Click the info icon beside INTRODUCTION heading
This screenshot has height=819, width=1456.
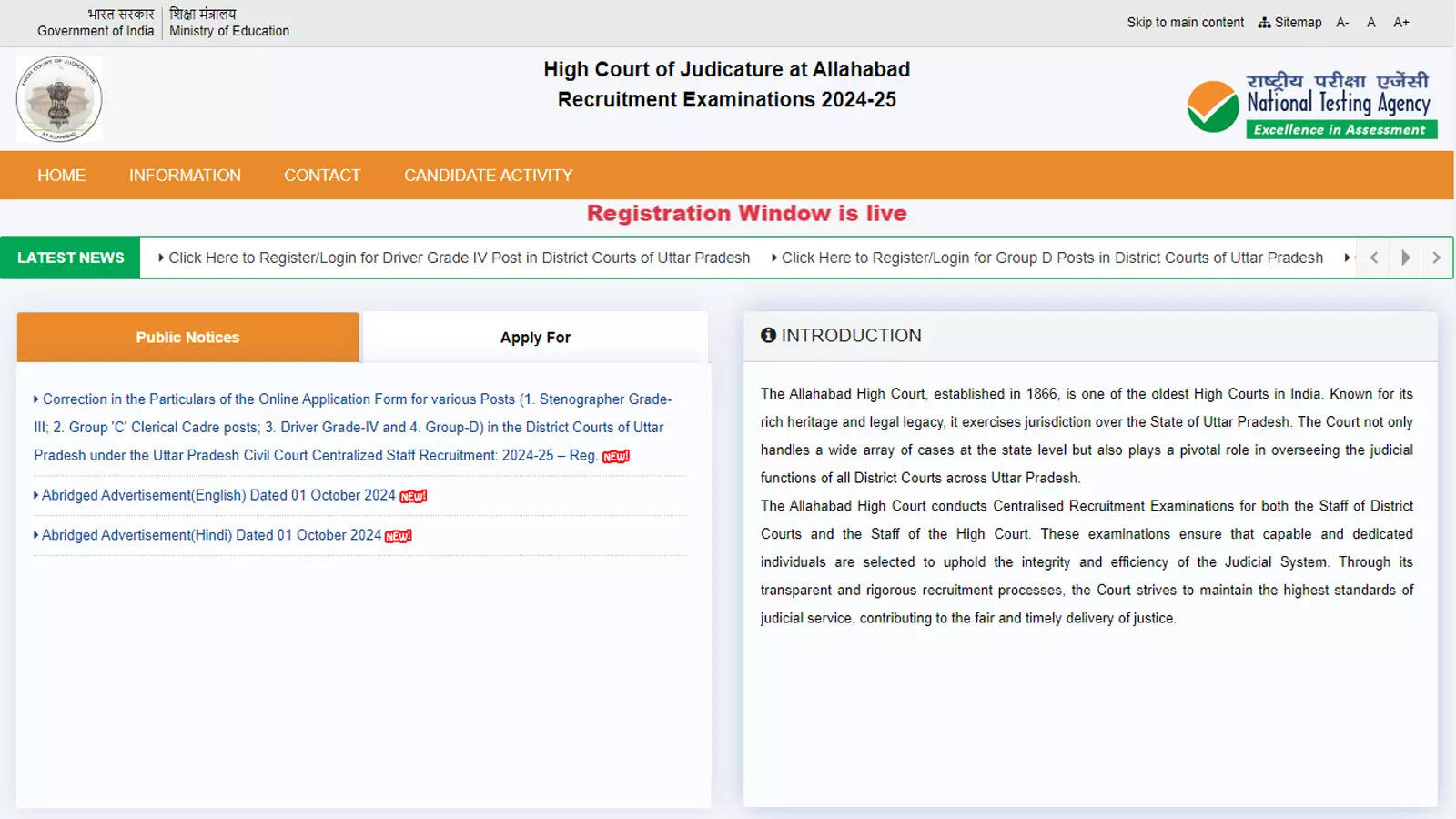pyautogui.click(x=769, y=335)
